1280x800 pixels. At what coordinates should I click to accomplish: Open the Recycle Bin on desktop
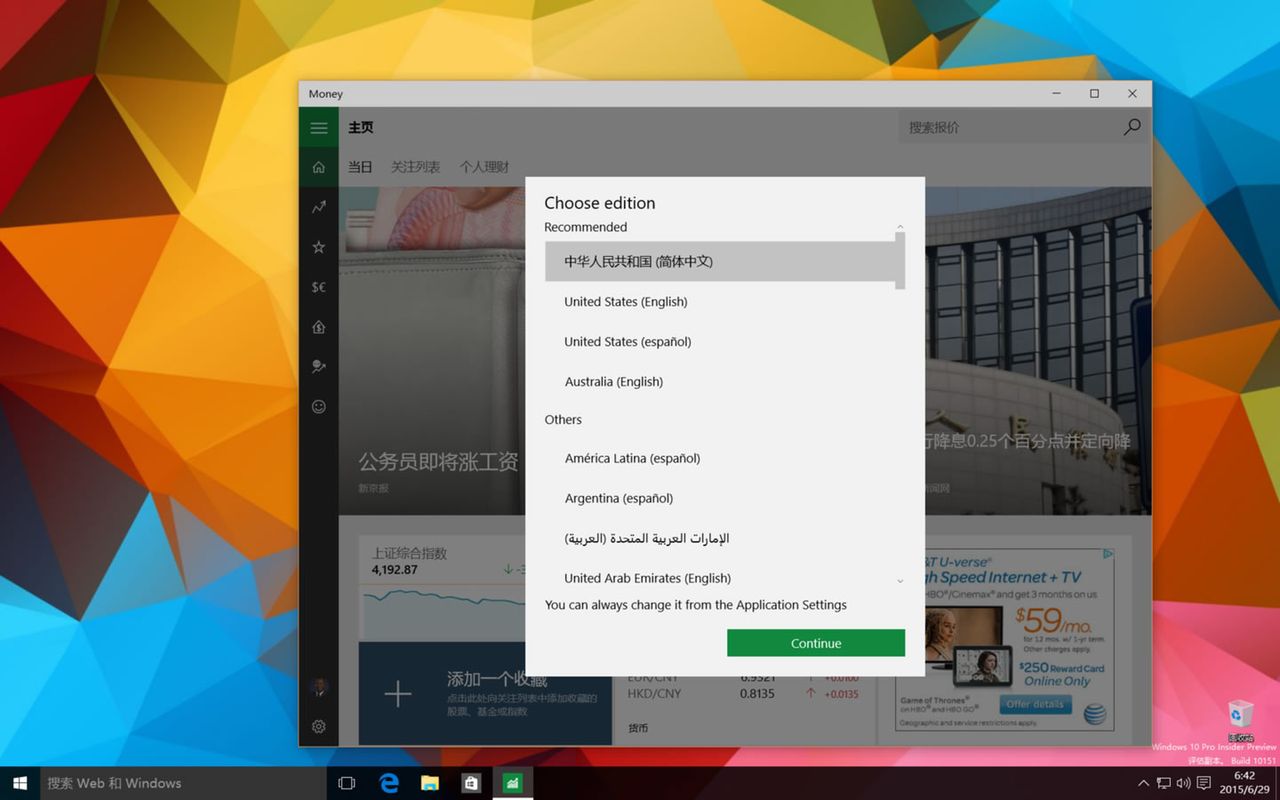pos(1240,720)
